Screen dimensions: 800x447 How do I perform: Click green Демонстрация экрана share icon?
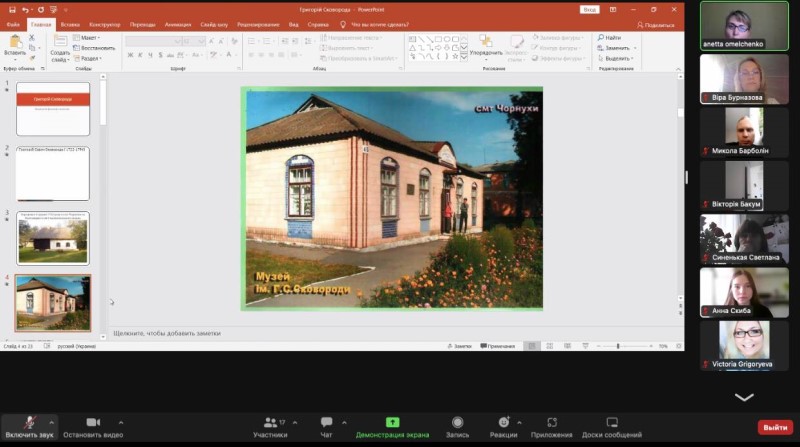pos(392,422)
